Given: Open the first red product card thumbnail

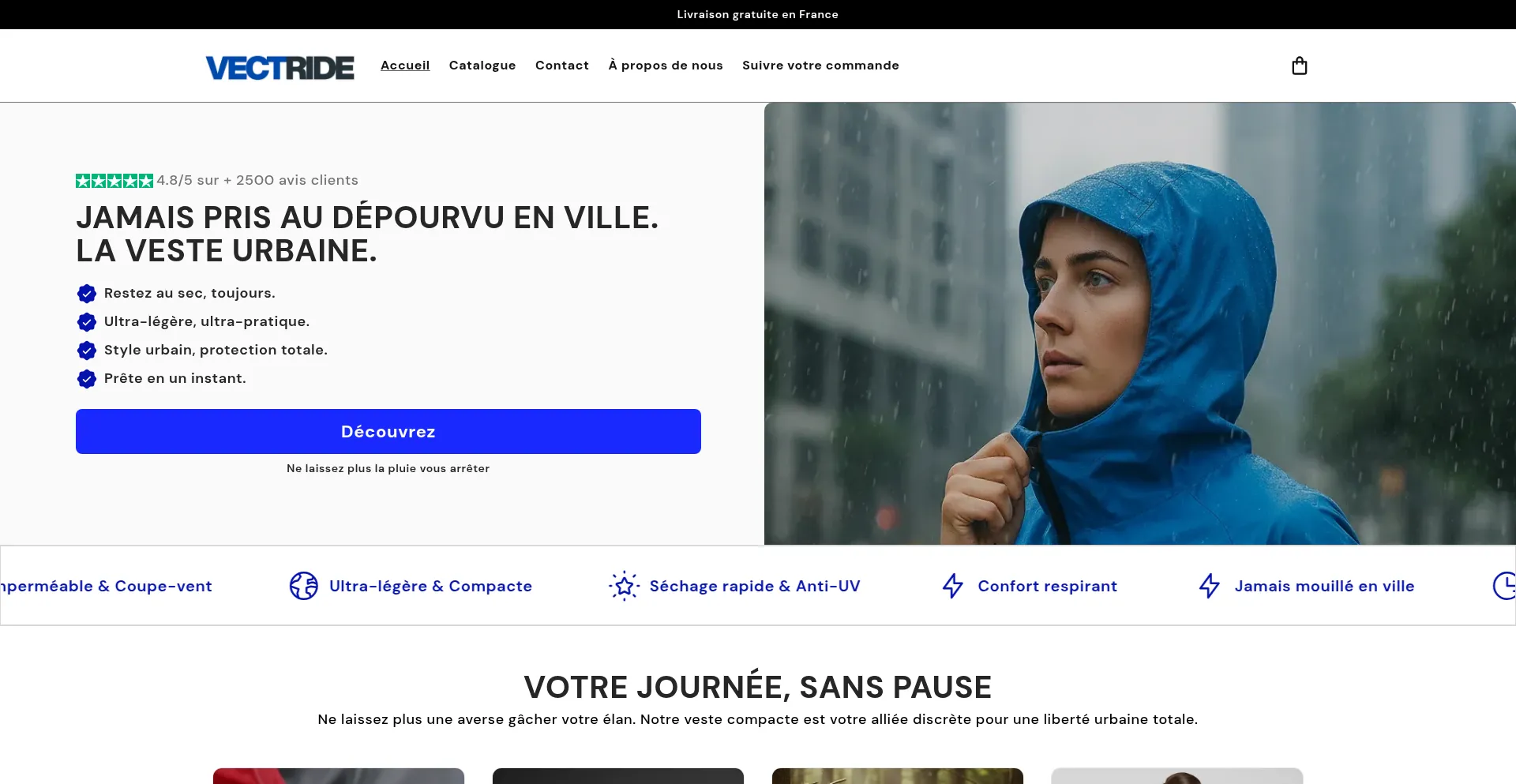Looking at the screenshot, I should (x=339, y=776).
